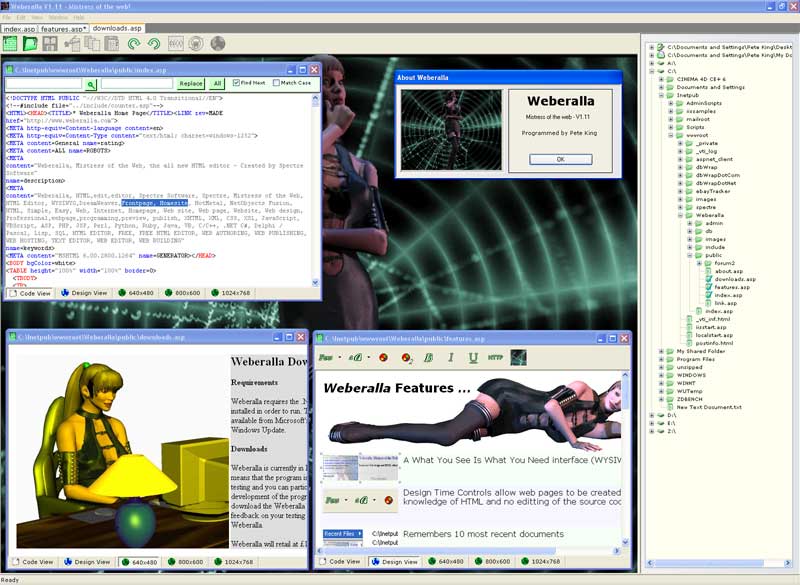
Task: Select the ebayTracker folder in tree
Action: (x=712, y=191)
